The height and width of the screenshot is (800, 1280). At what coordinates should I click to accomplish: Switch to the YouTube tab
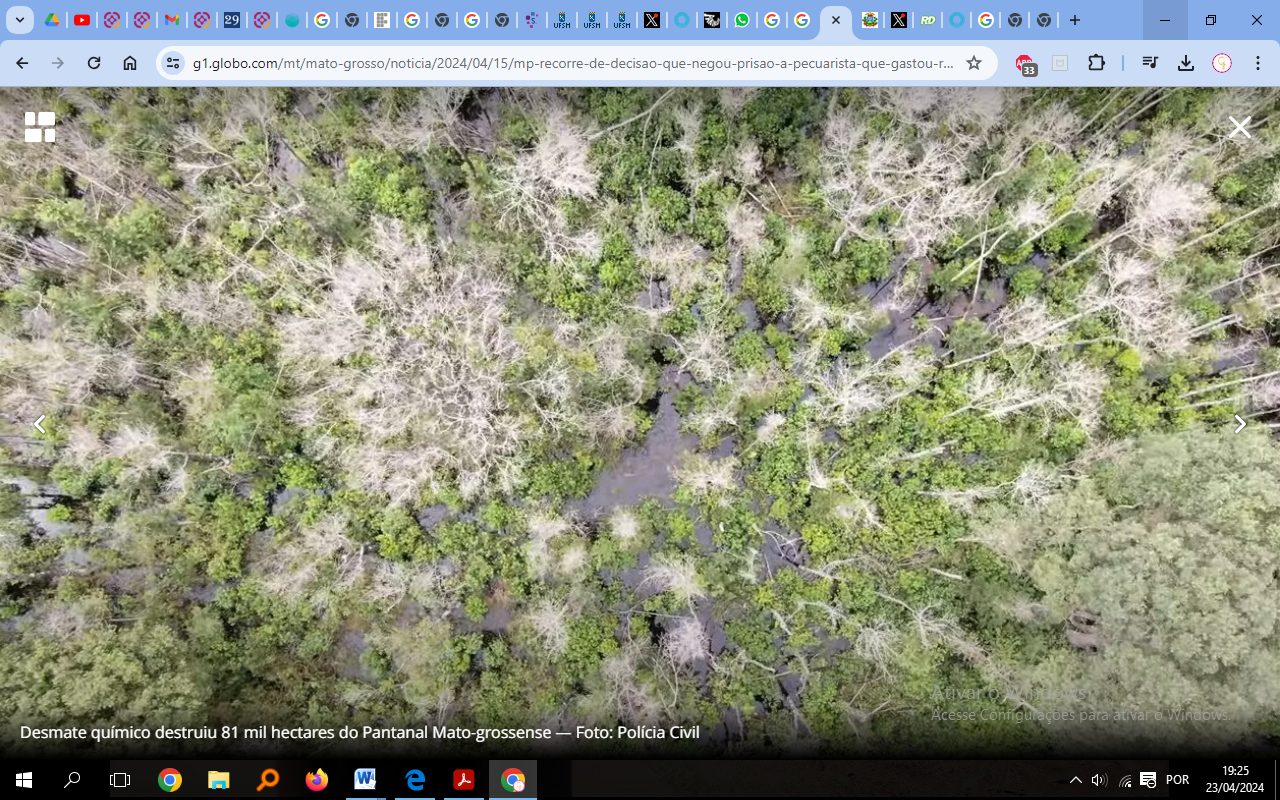click(x=82, y=20)
